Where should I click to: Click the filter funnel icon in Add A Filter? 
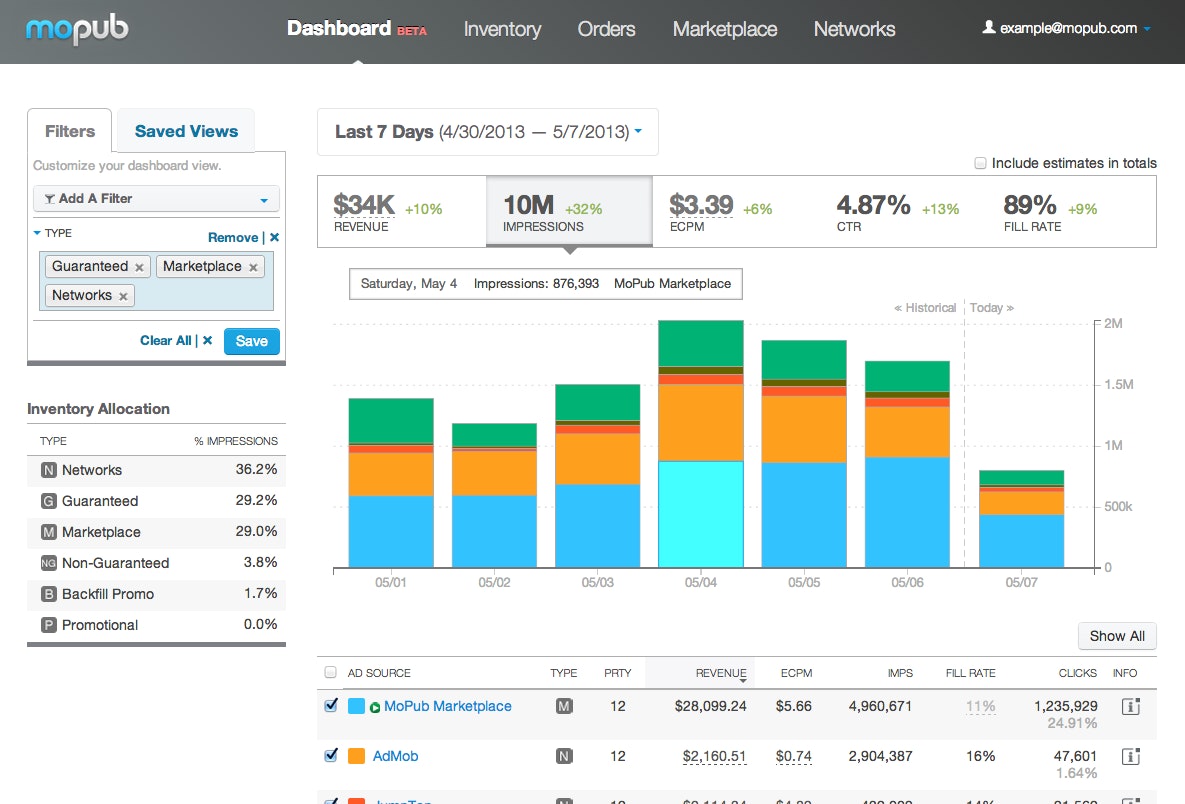(49, 200)
